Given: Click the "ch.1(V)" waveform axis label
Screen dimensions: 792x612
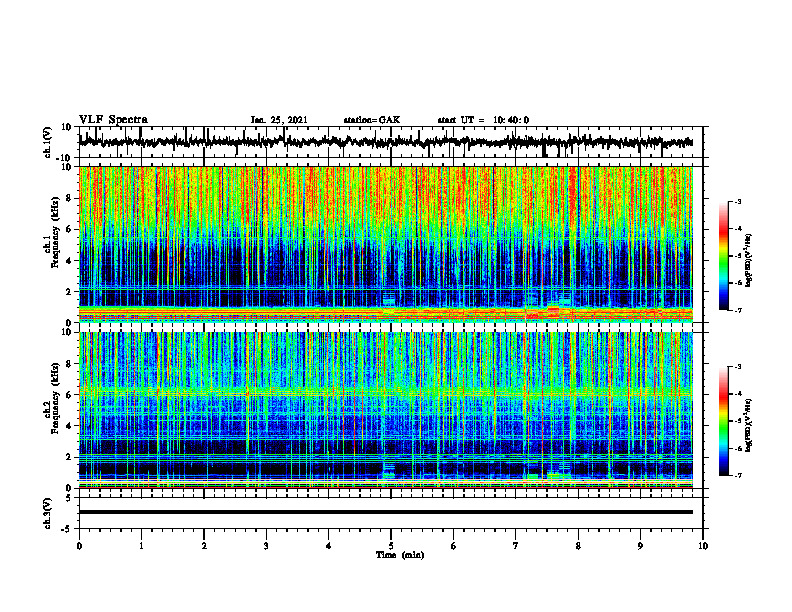Looking at the screenshot, I should (x=47, y=142).
